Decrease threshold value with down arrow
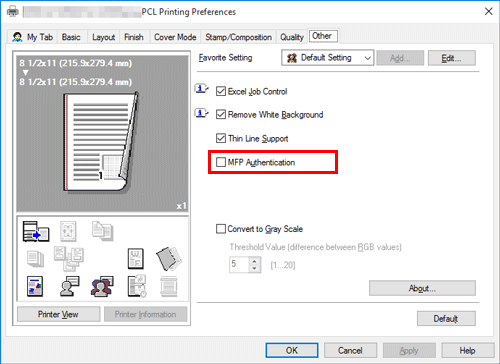This screenshot has width=500, height=364. click(254, 268)
